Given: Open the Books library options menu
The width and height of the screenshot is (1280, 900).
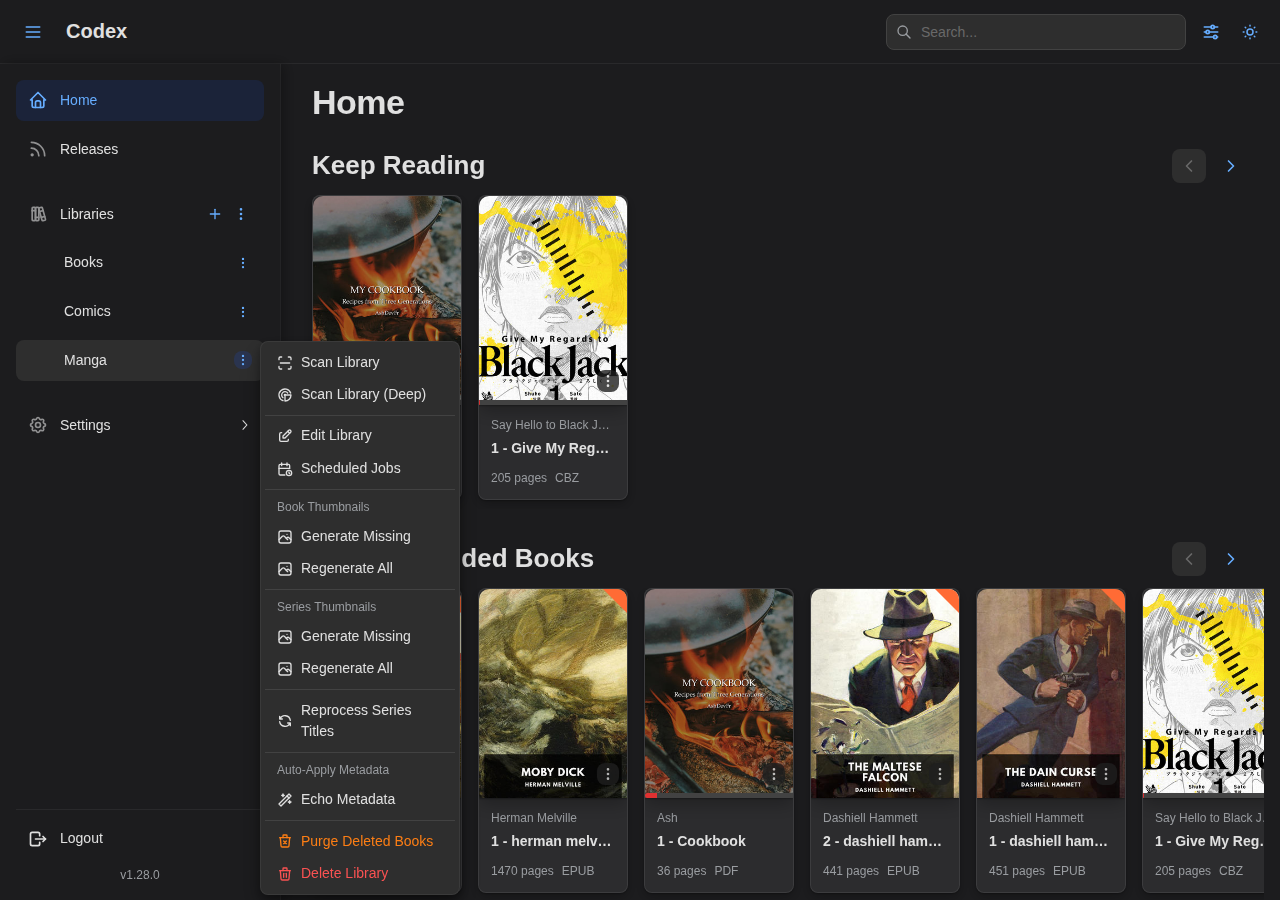Looking at the screenshot, I should [x=242, y=263].
